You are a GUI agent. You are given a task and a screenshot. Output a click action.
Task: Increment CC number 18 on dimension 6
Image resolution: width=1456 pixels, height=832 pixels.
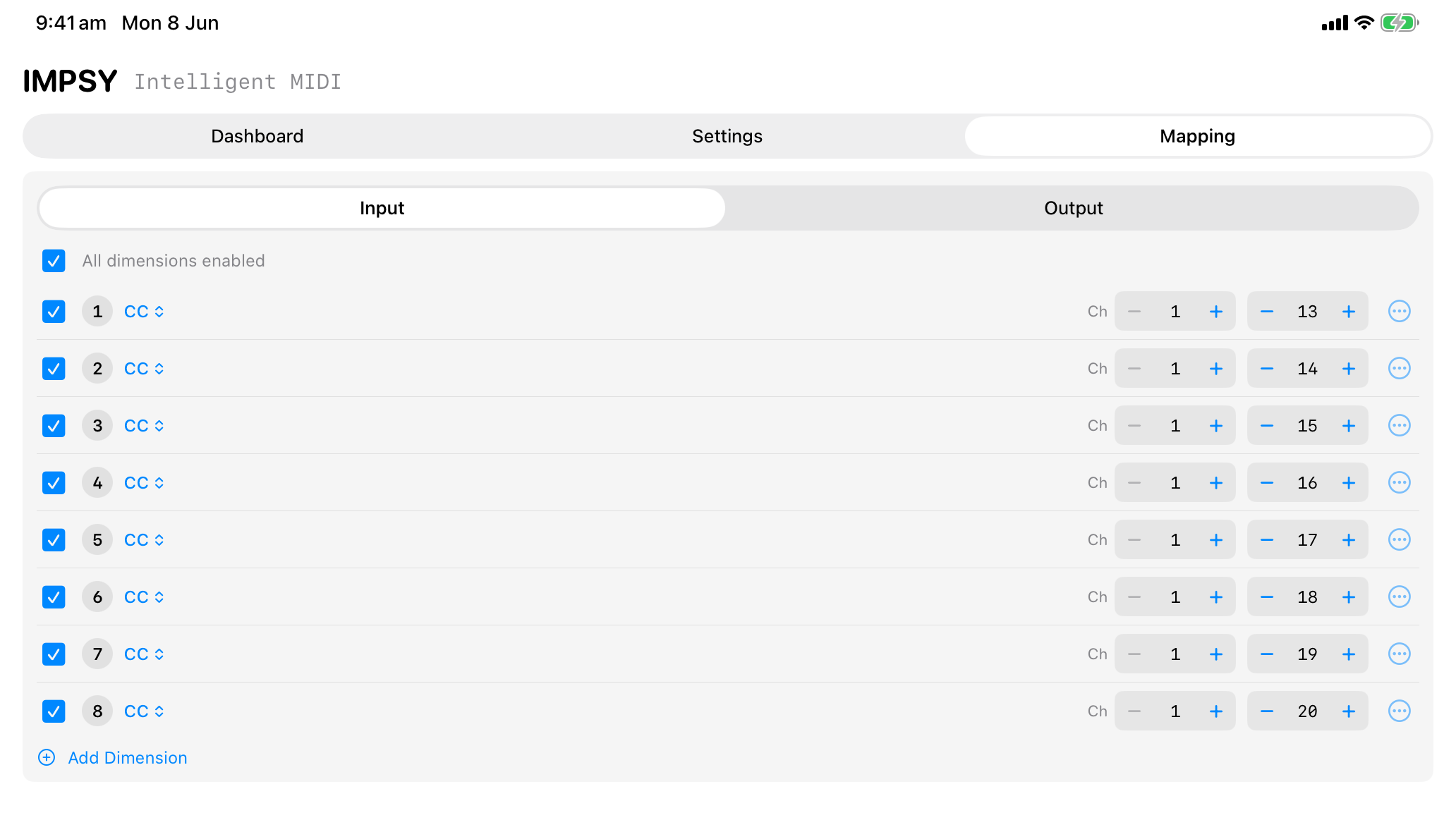coord(1348,597)
